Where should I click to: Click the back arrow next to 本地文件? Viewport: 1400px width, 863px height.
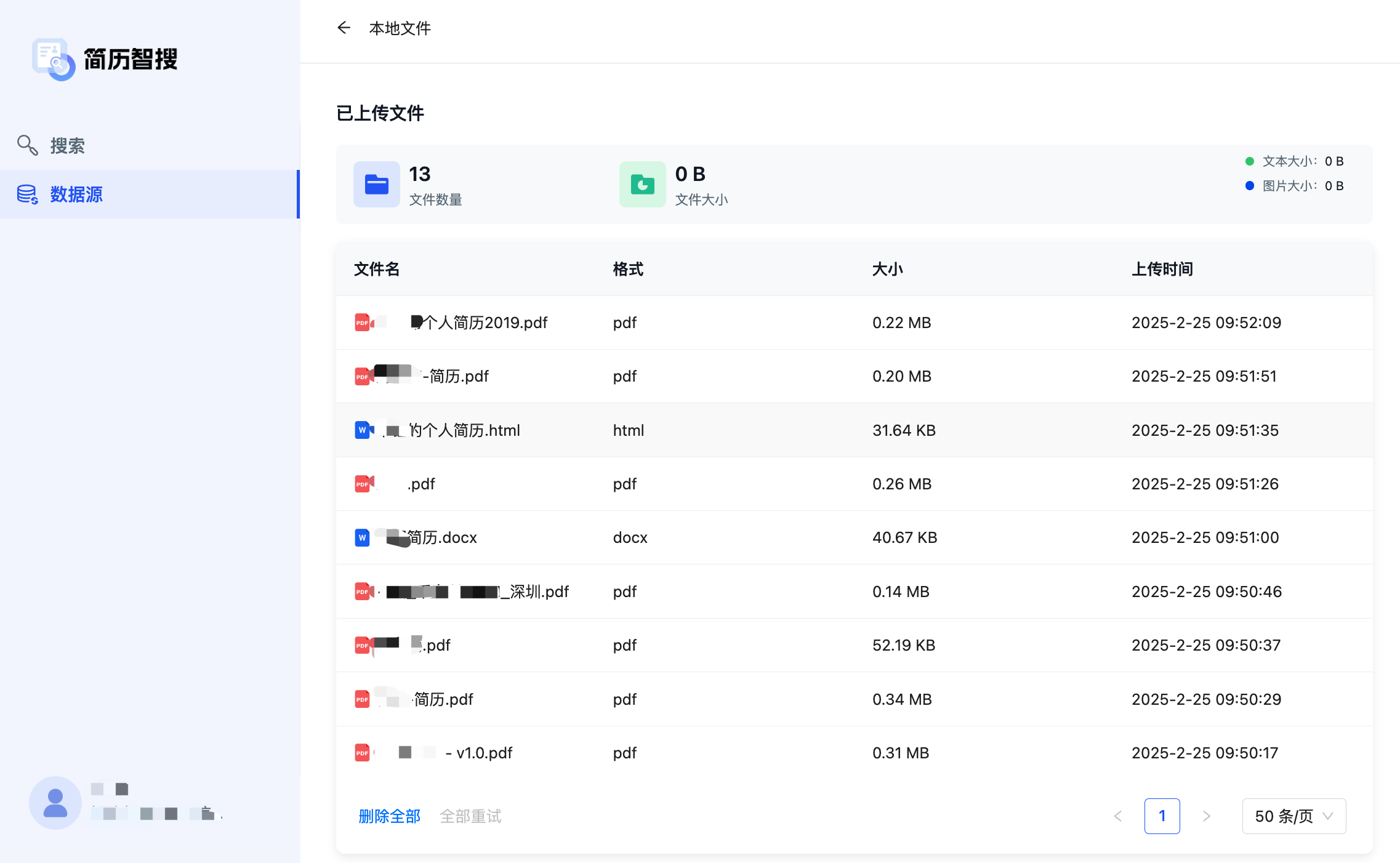[344, 28]
